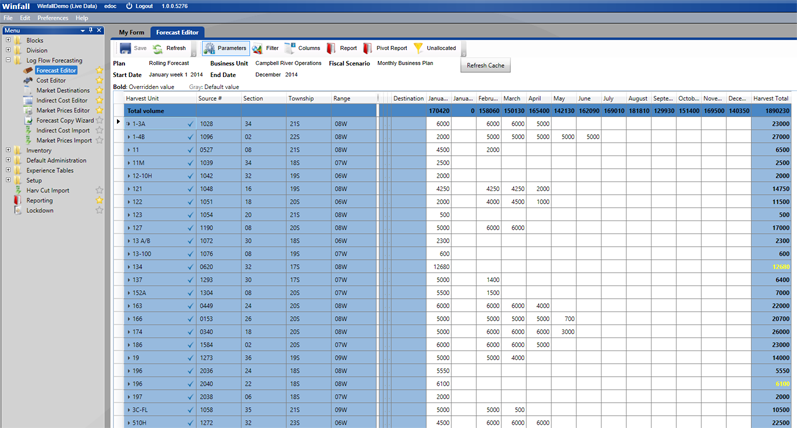Image resolution: width=797 pixels, height=428 pixels.
Task: Click the Cost Editor tree icon
Action: coord(28,80)
